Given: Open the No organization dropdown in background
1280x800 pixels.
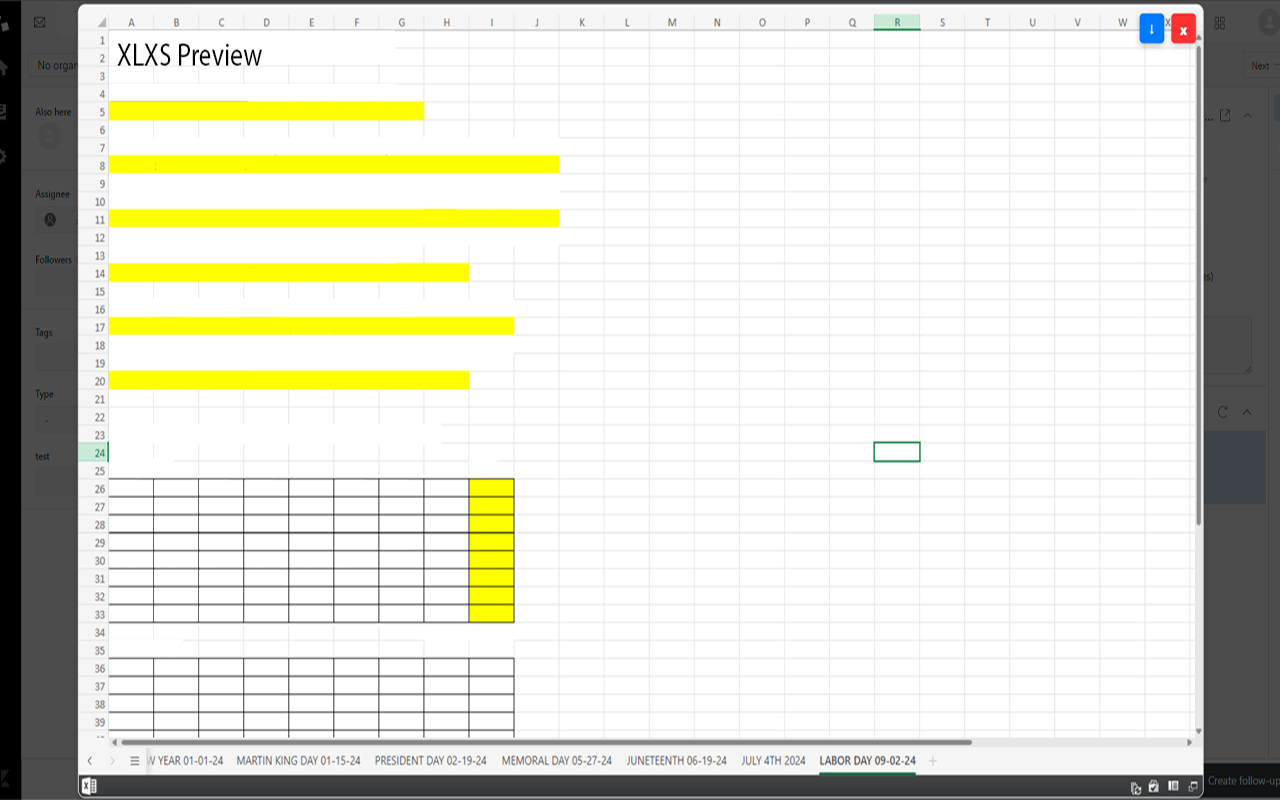Looking at the screenshot, I should (53, 66).
